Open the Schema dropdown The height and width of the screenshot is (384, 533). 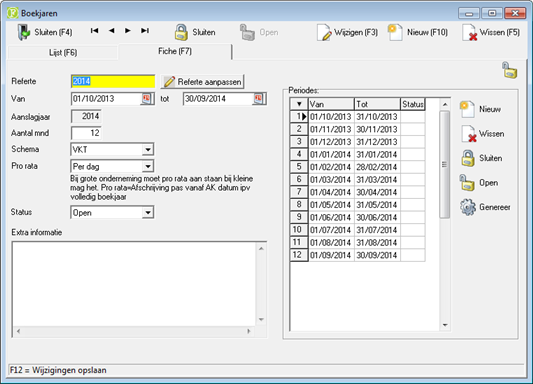148,150
